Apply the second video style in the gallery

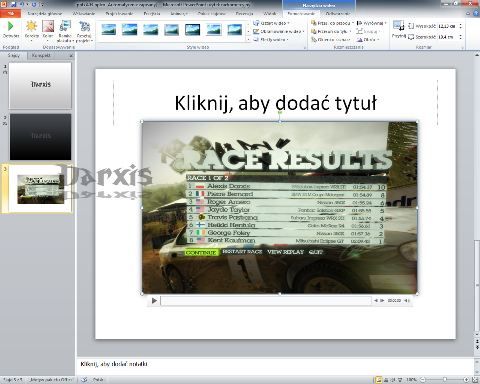[x=130, y=30]
